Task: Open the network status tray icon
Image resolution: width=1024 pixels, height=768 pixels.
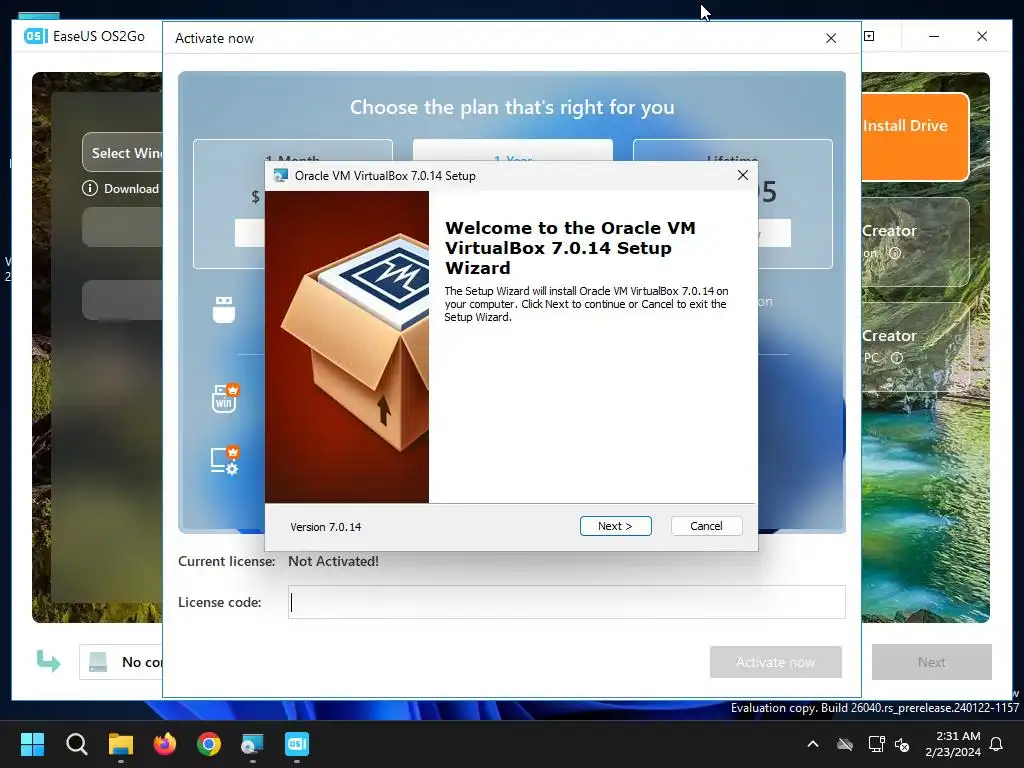Action: [876, 744]
